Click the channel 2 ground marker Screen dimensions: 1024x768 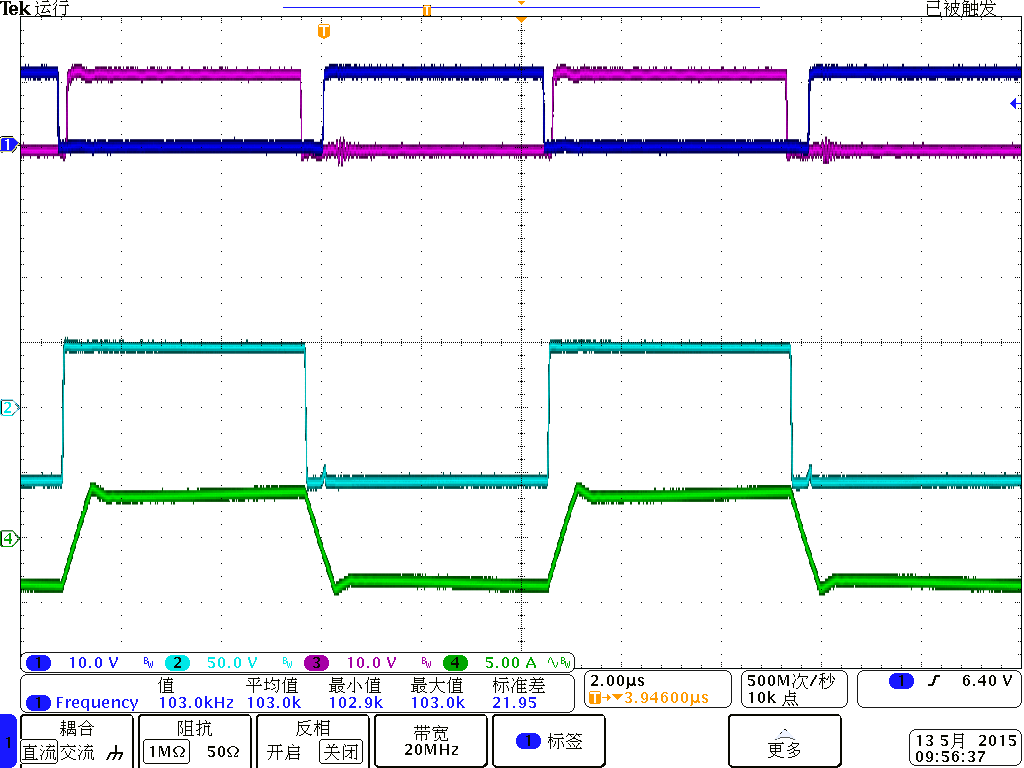9,408
